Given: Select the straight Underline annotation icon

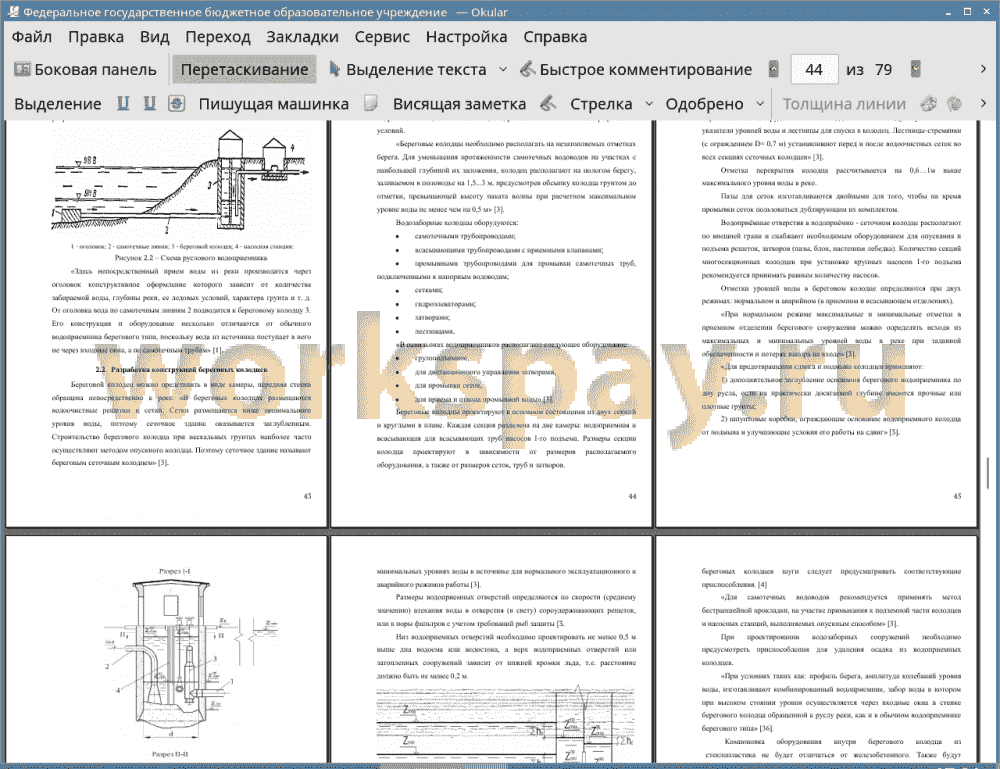Looking at the screenshot, I should (x=123, y=103).
